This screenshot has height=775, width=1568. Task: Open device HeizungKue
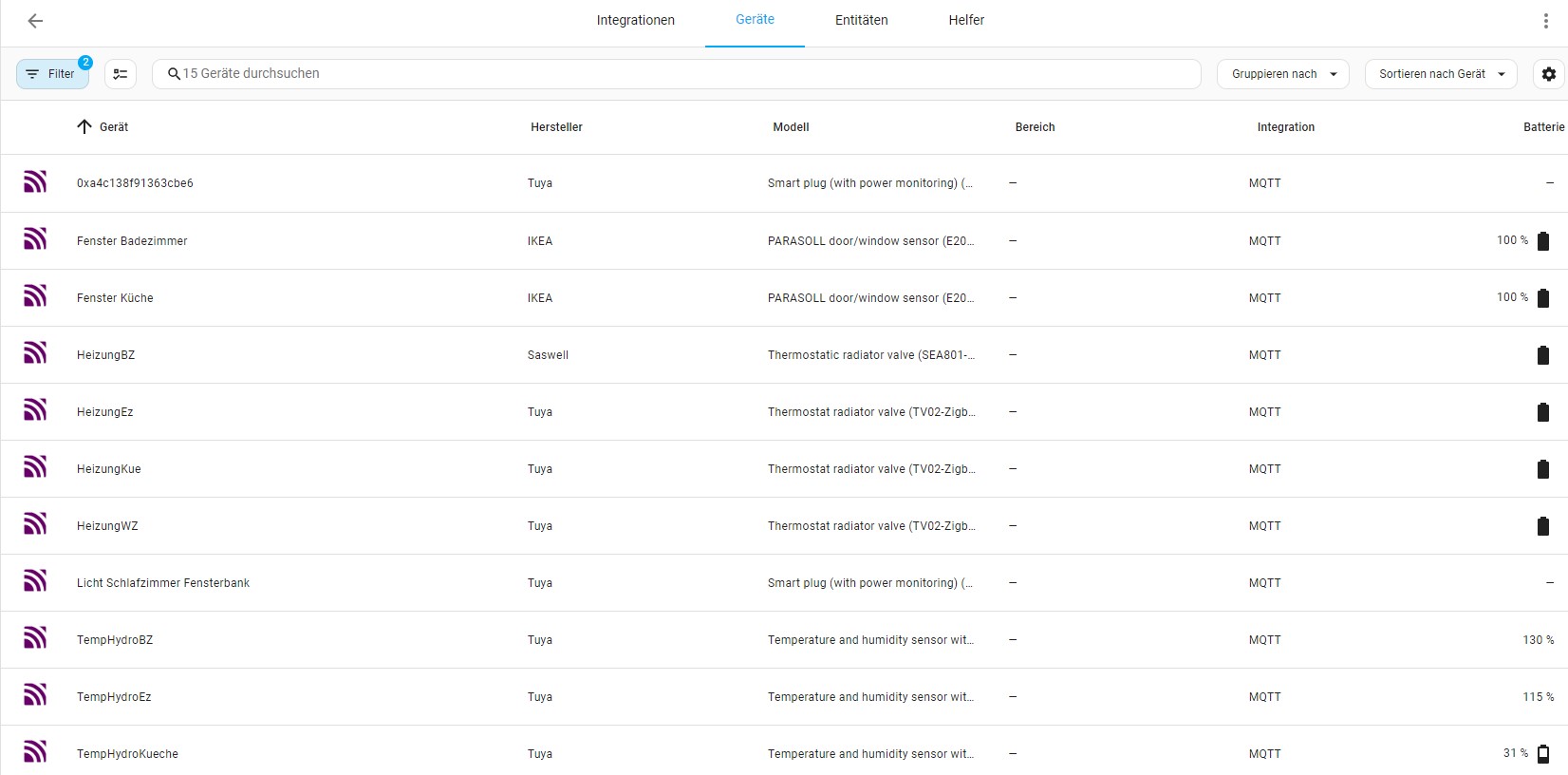(x=108, y=469)
